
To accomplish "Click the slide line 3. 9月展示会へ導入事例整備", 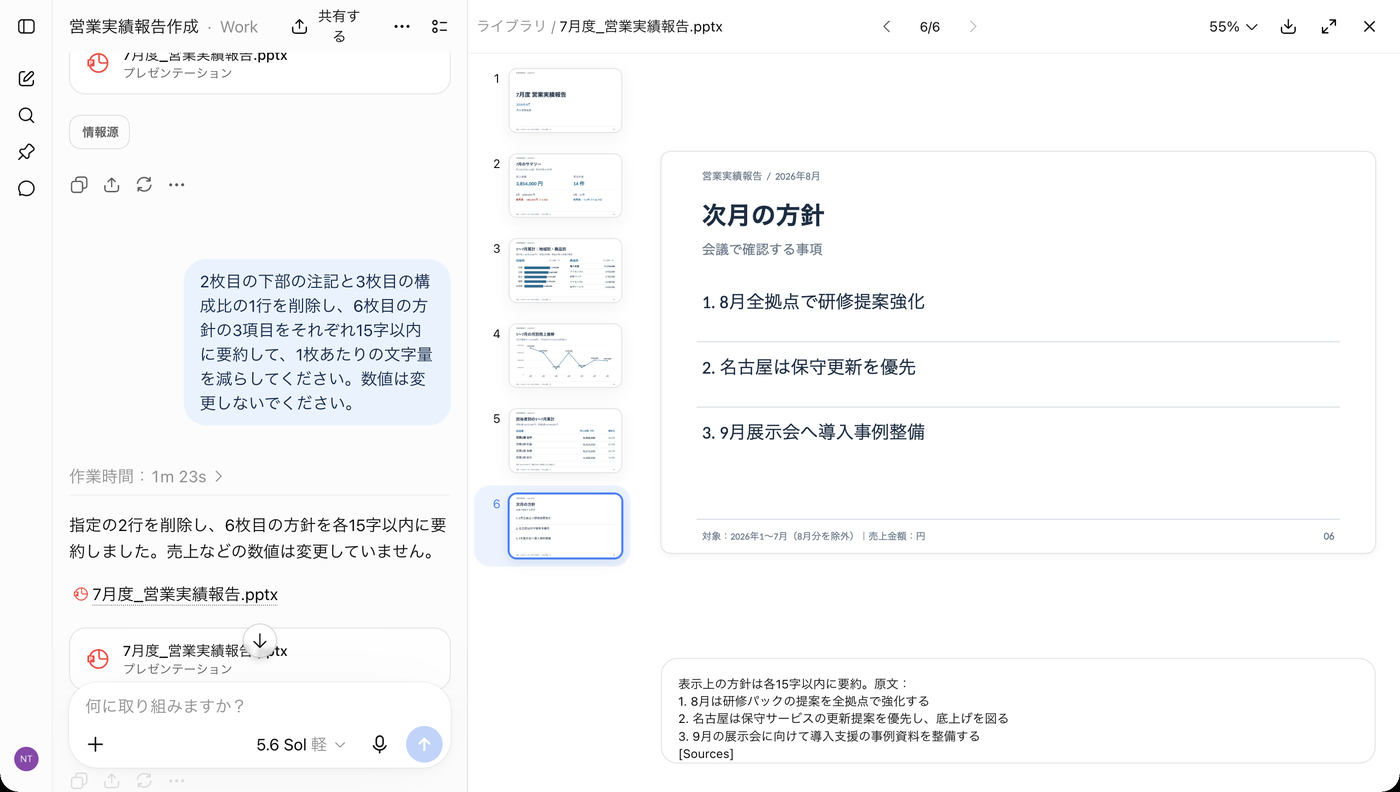I will (x=813, y=432).
